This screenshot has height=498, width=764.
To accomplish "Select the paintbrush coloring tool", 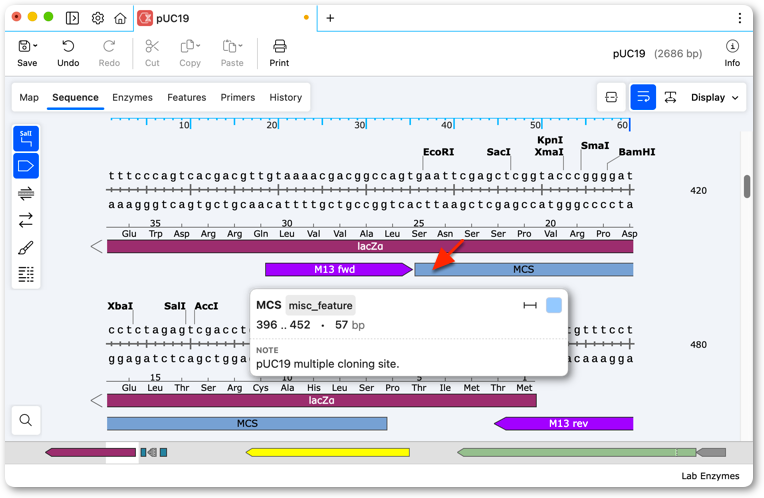I will point(26,248).
